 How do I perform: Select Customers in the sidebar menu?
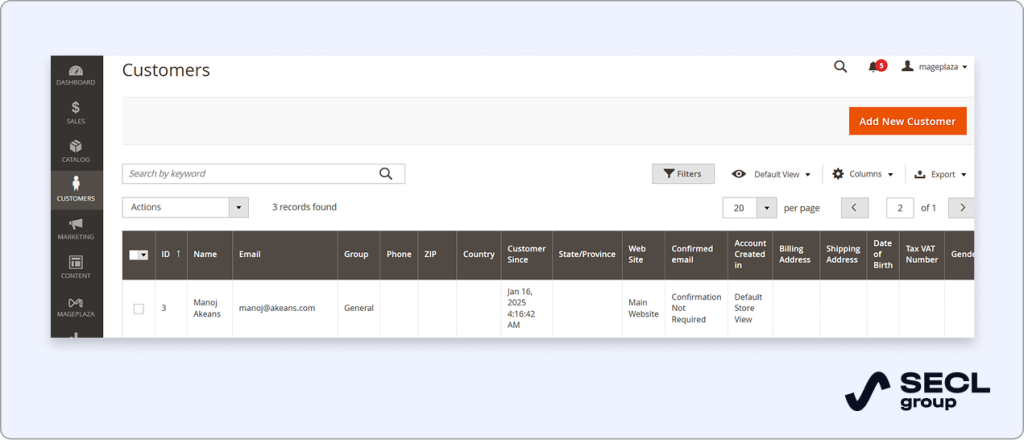pos(76,189)
